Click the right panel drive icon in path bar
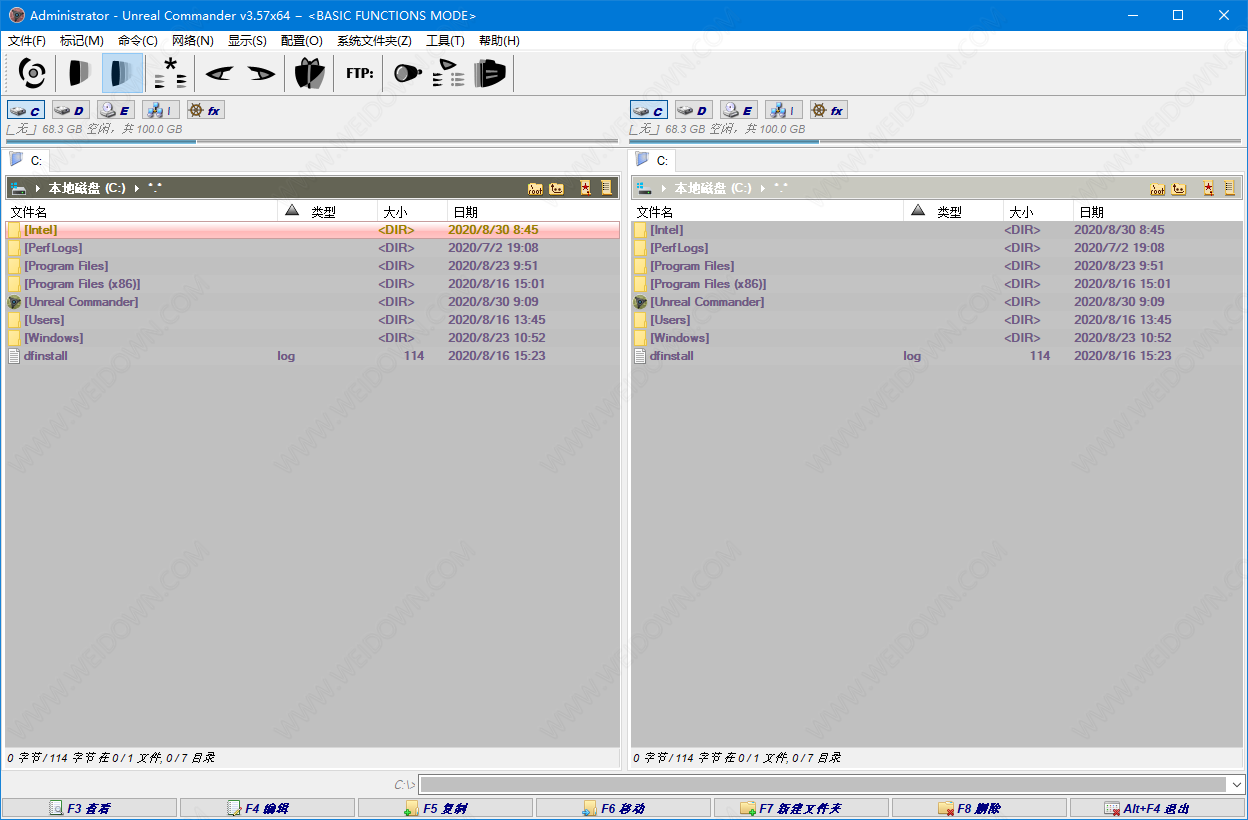Screen dimensions: 1248x820 [x=644, y=188]
